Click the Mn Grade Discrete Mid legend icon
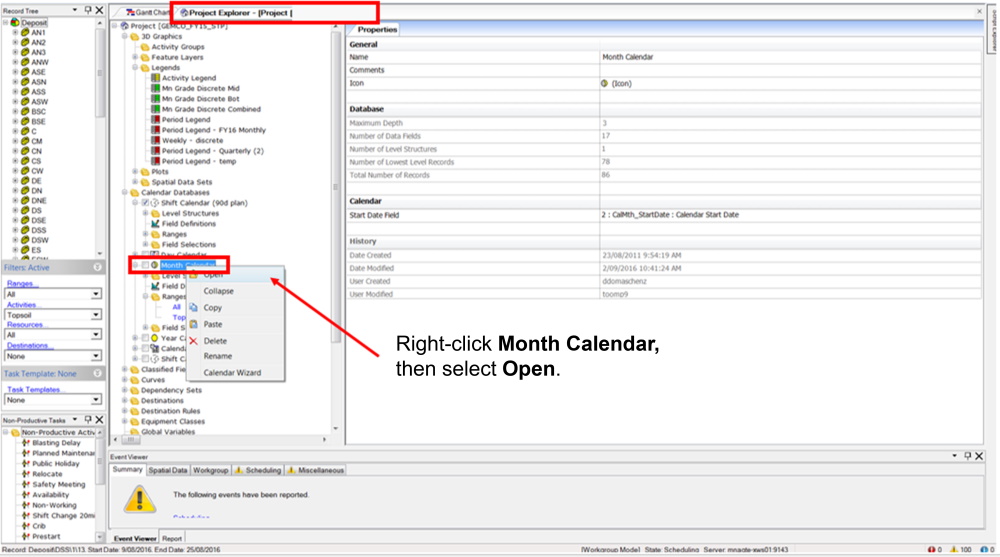1000x557 pixels. [x=155, y=89]
